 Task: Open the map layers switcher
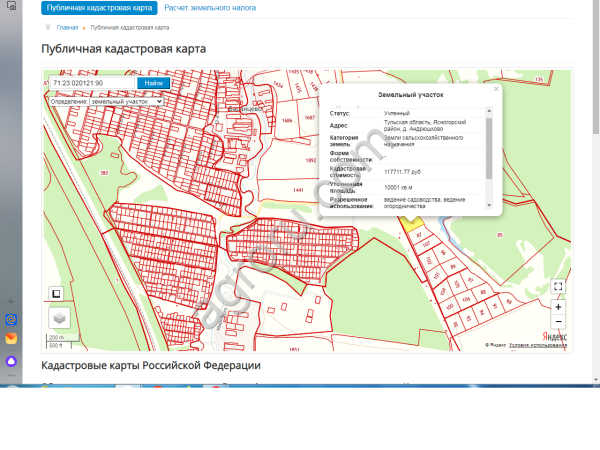point(59,317)
